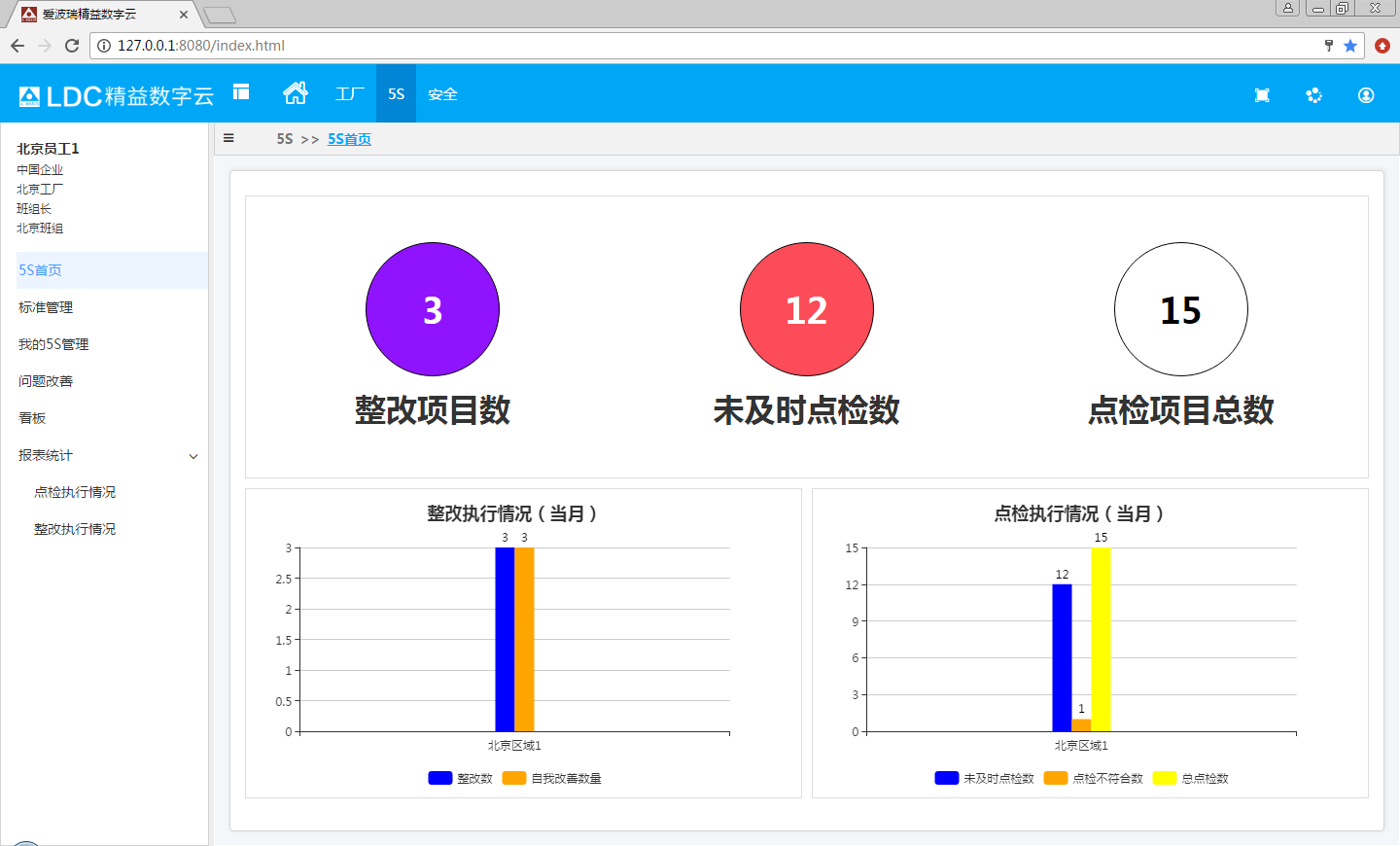Bookmark this page with the star icon
This screenshot has height=846, width=1400.
point(1350,46)
